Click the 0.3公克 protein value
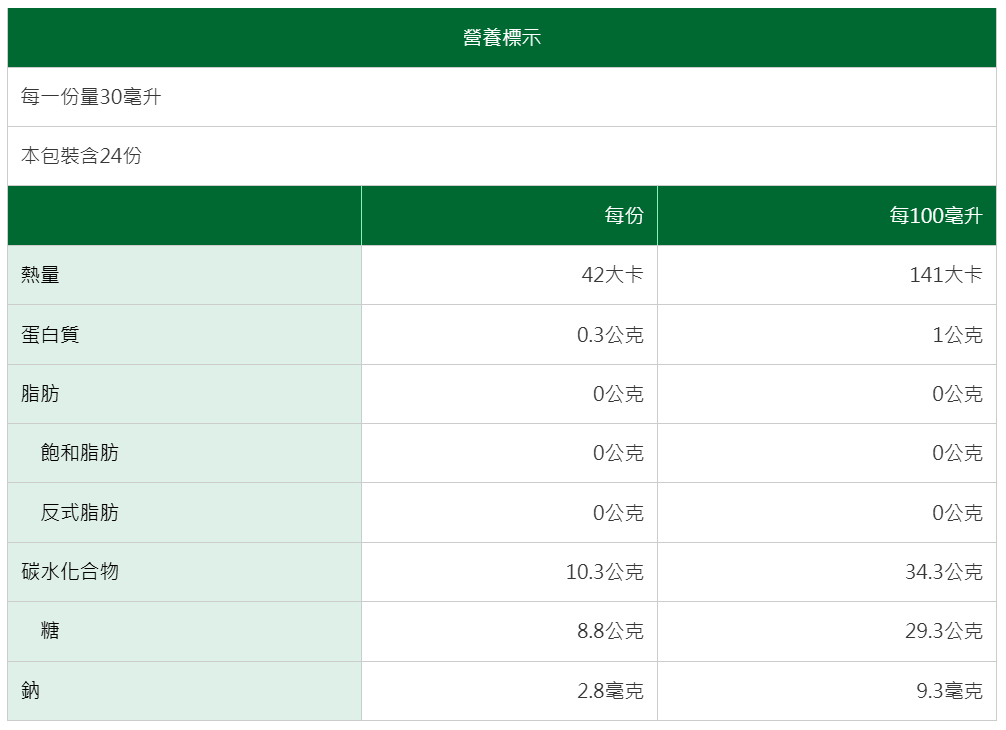 610,334
